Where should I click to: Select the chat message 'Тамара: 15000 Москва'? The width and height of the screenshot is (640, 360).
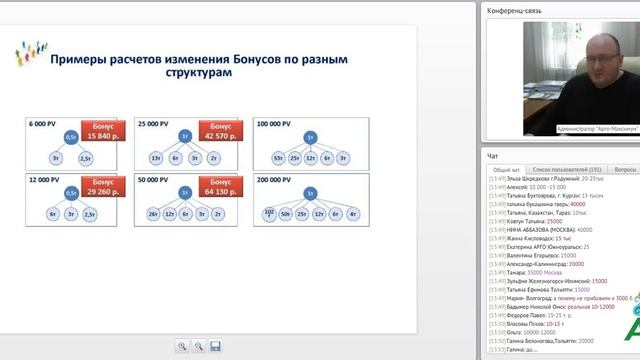(x=525, y=273)
